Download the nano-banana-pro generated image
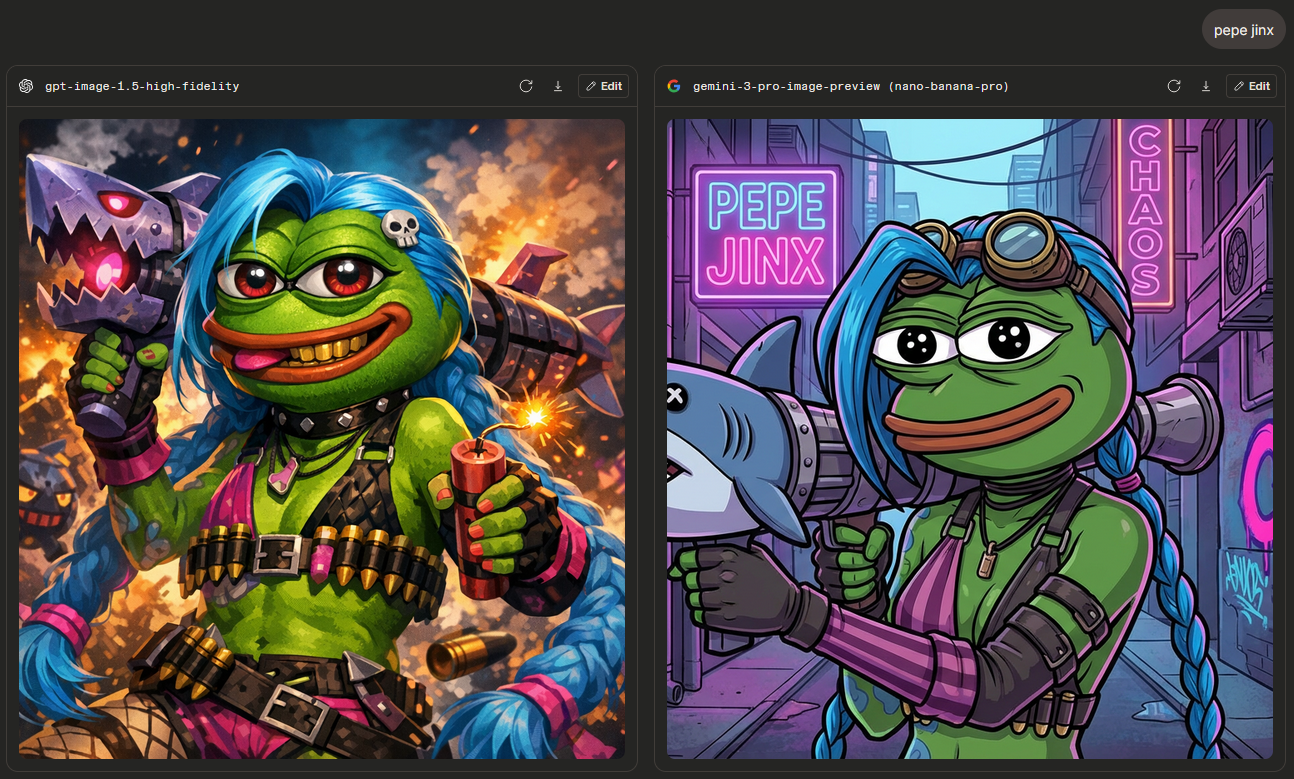The width and height of the screenshot is (1294, 779). 1206,86
